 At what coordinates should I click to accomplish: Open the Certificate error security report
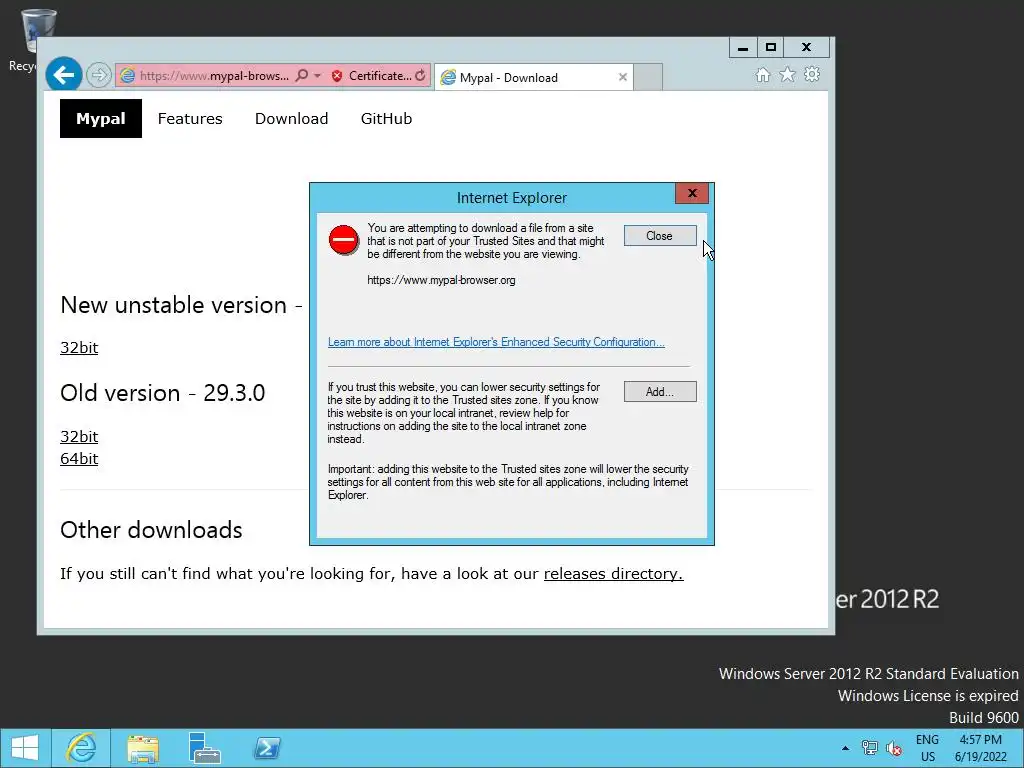[372, 76]
